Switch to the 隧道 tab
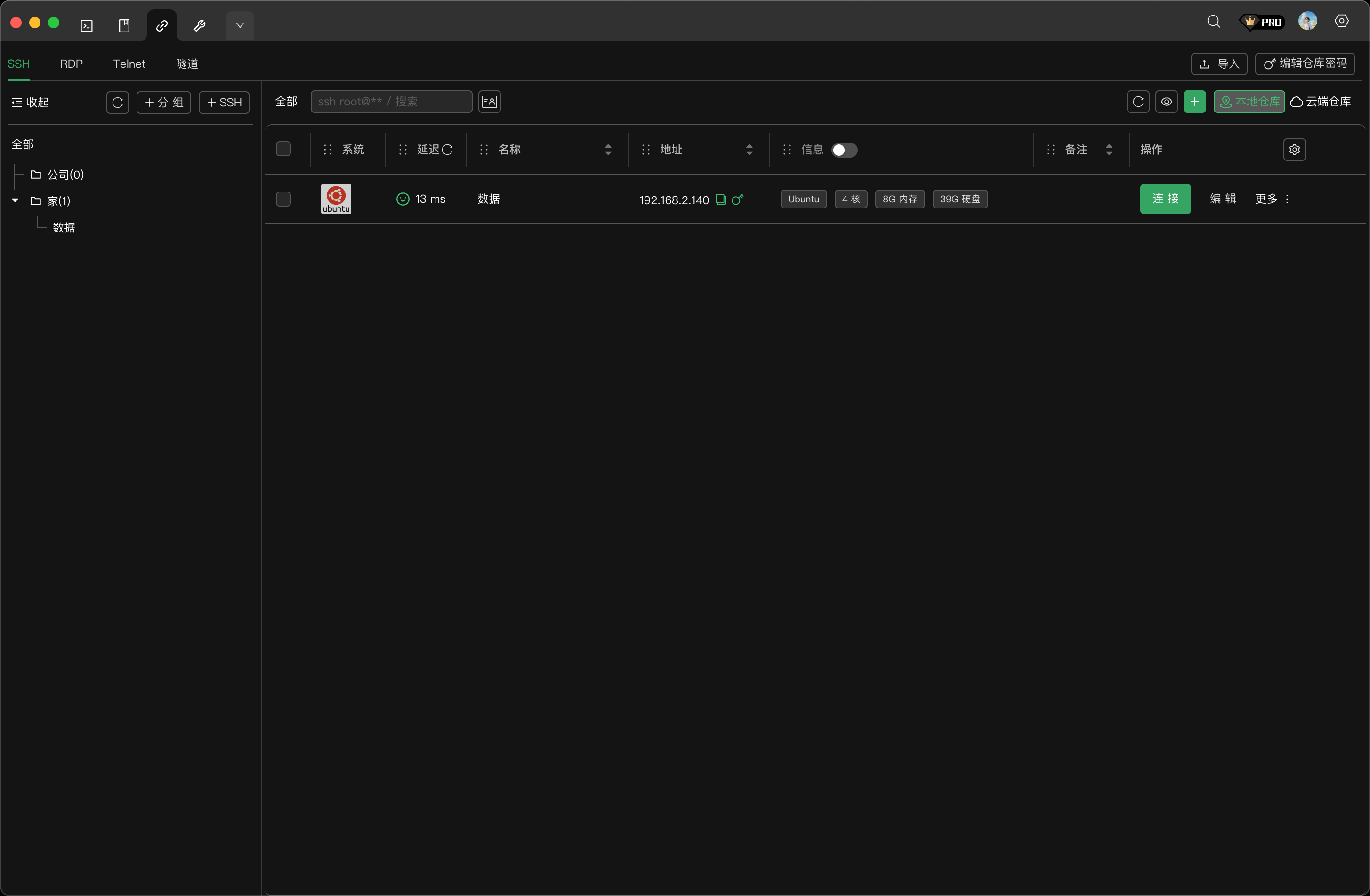This screenshot has width=1370, height=896. (x=186, y=64)
